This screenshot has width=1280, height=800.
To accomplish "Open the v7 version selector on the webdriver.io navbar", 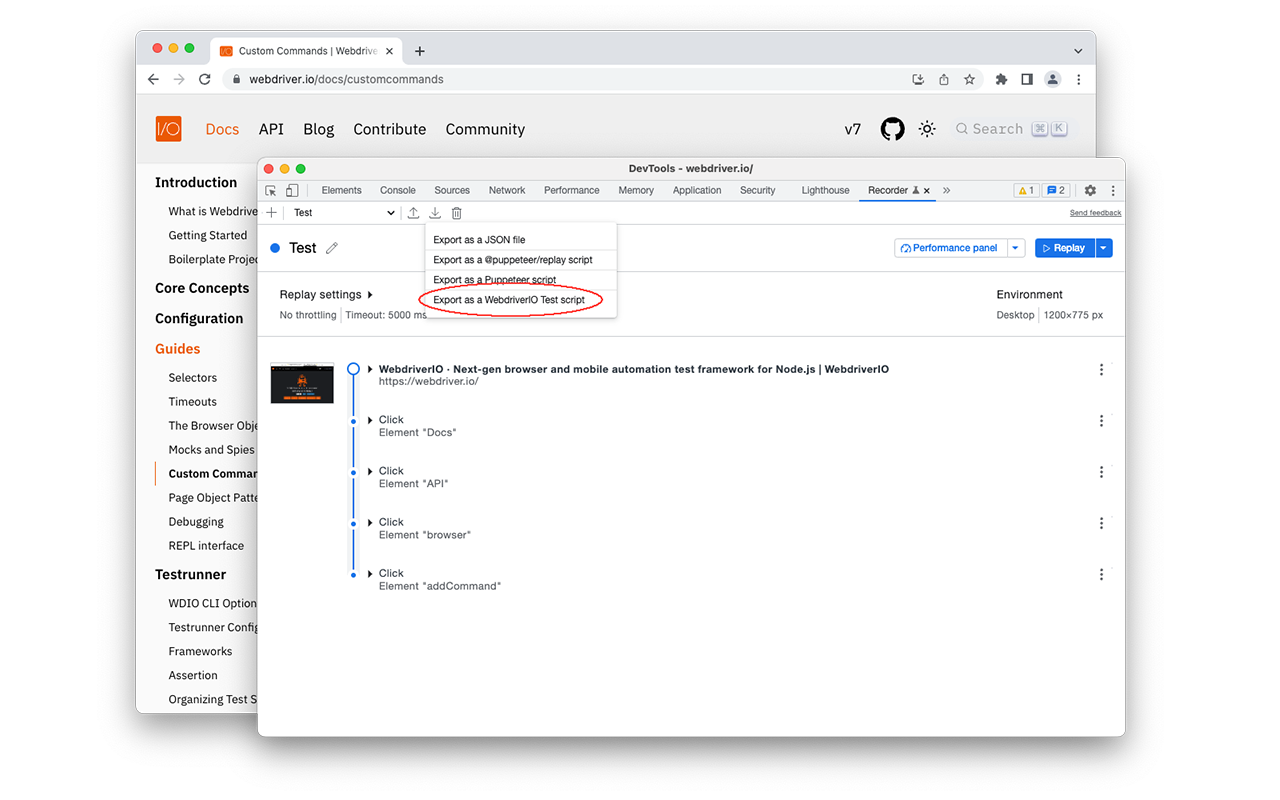I will click(x=853, y=129).
